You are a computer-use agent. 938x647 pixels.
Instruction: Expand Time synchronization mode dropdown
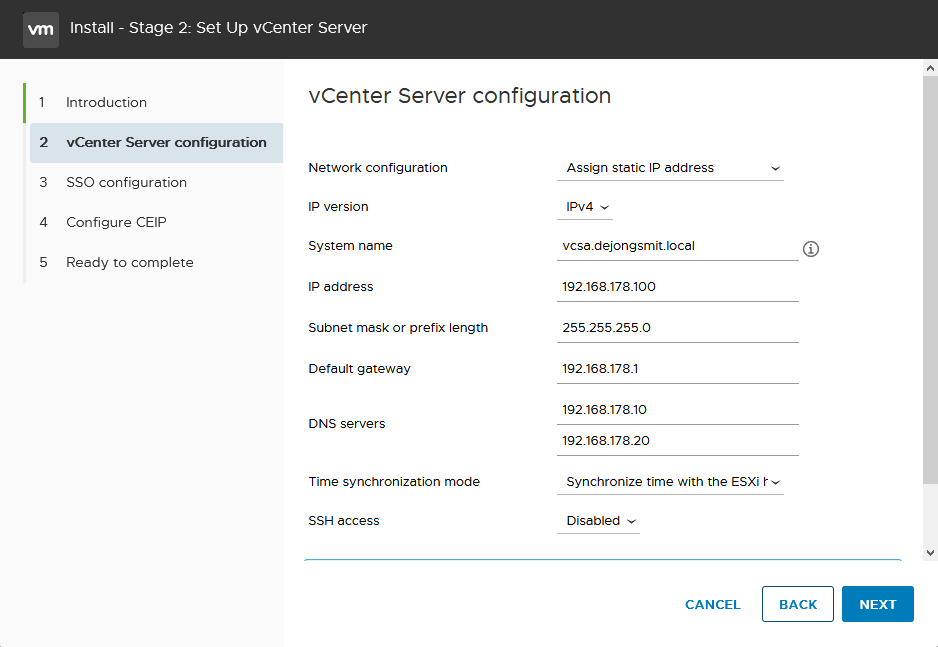670,482
